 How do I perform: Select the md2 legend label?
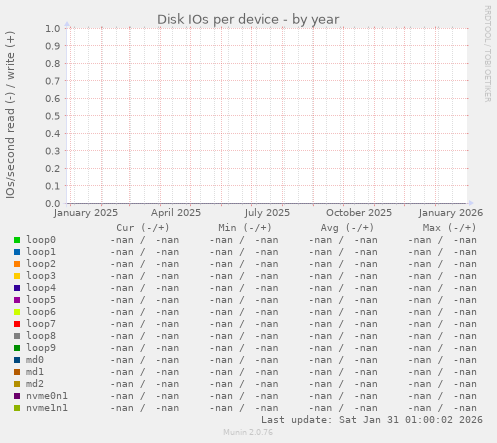tap(35, 384)
